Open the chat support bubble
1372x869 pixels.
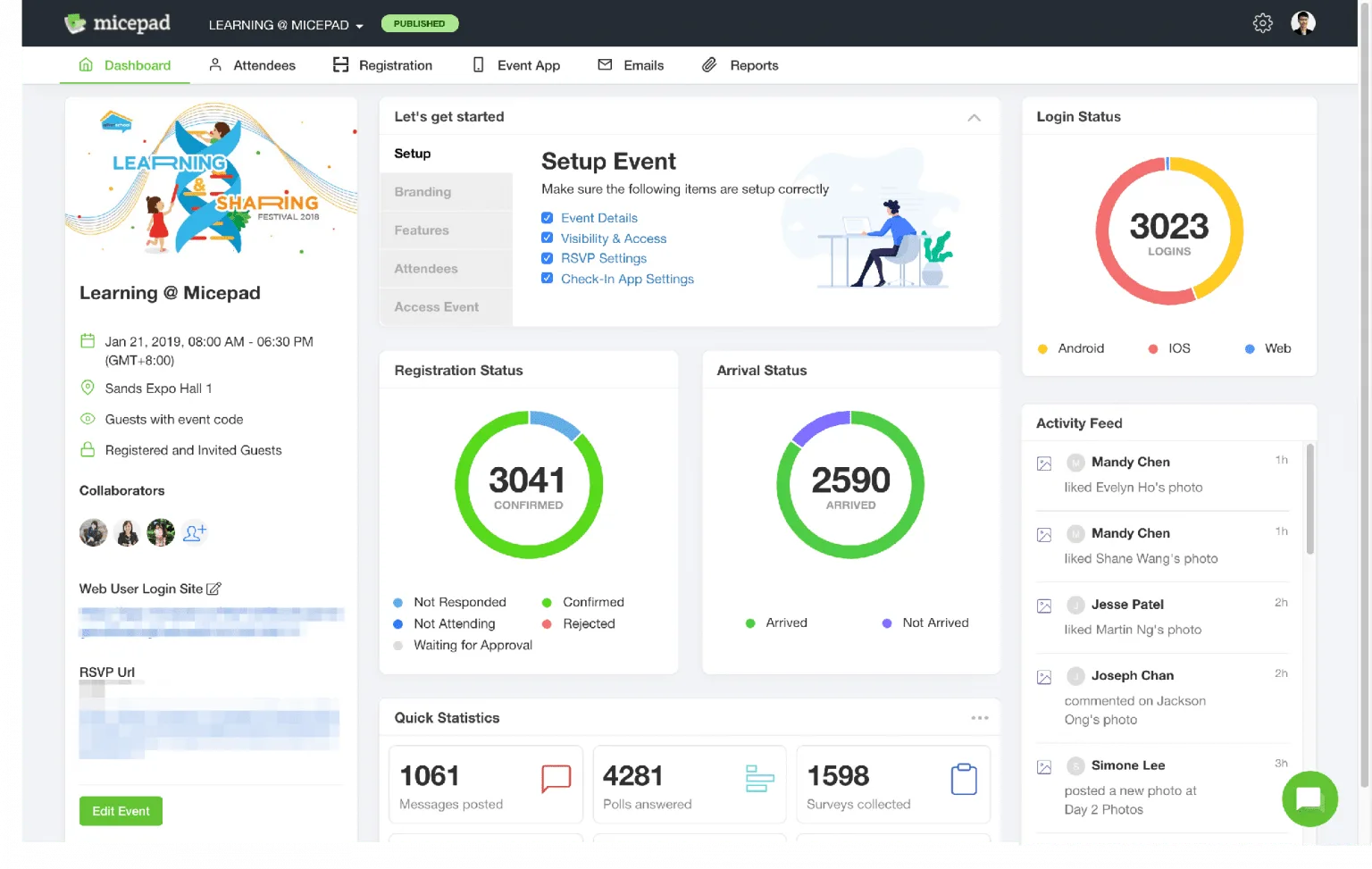[1309, 798]
